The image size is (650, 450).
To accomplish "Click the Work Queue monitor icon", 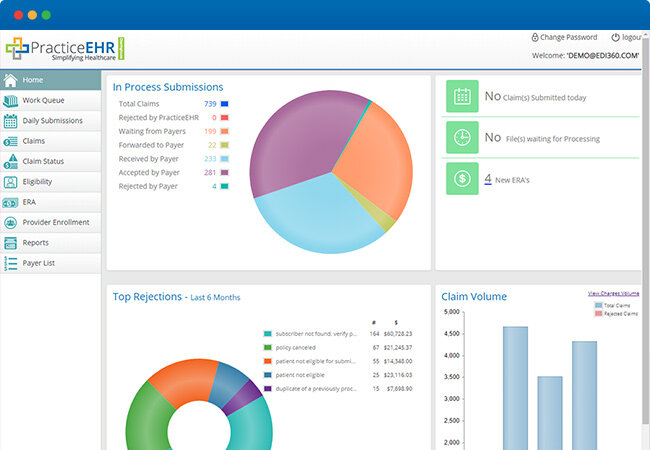I will (x=10, y=101).
